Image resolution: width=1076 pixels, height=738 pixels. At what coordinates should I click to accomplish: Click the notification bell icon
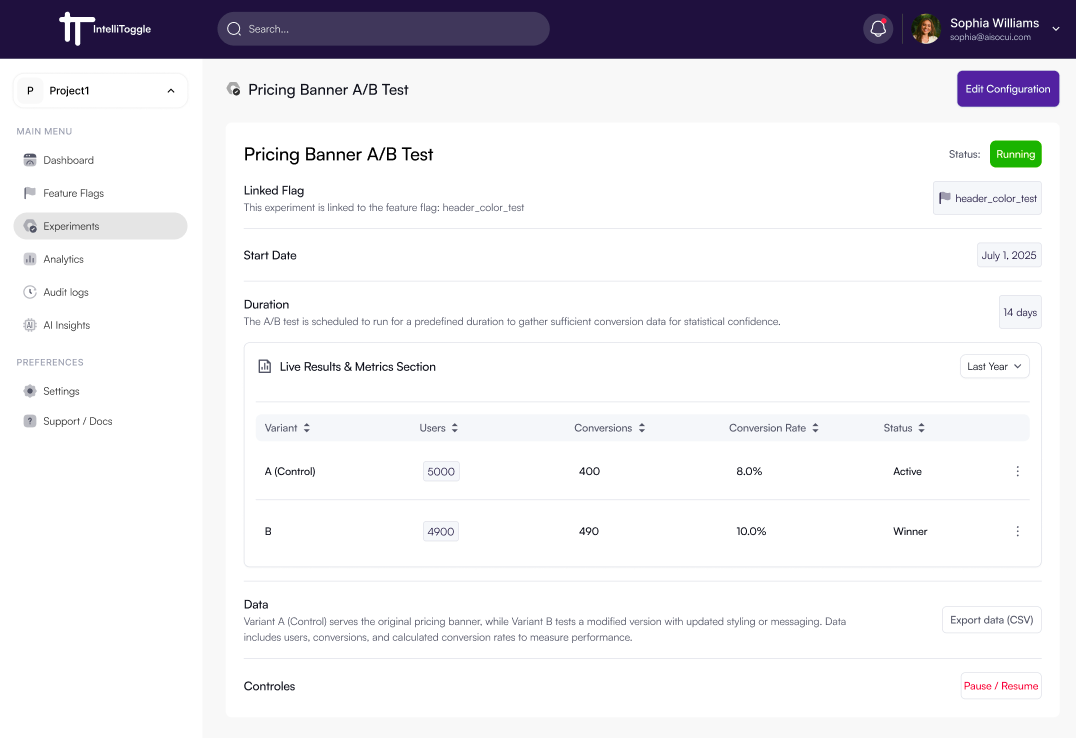click(x=878, y=29)
